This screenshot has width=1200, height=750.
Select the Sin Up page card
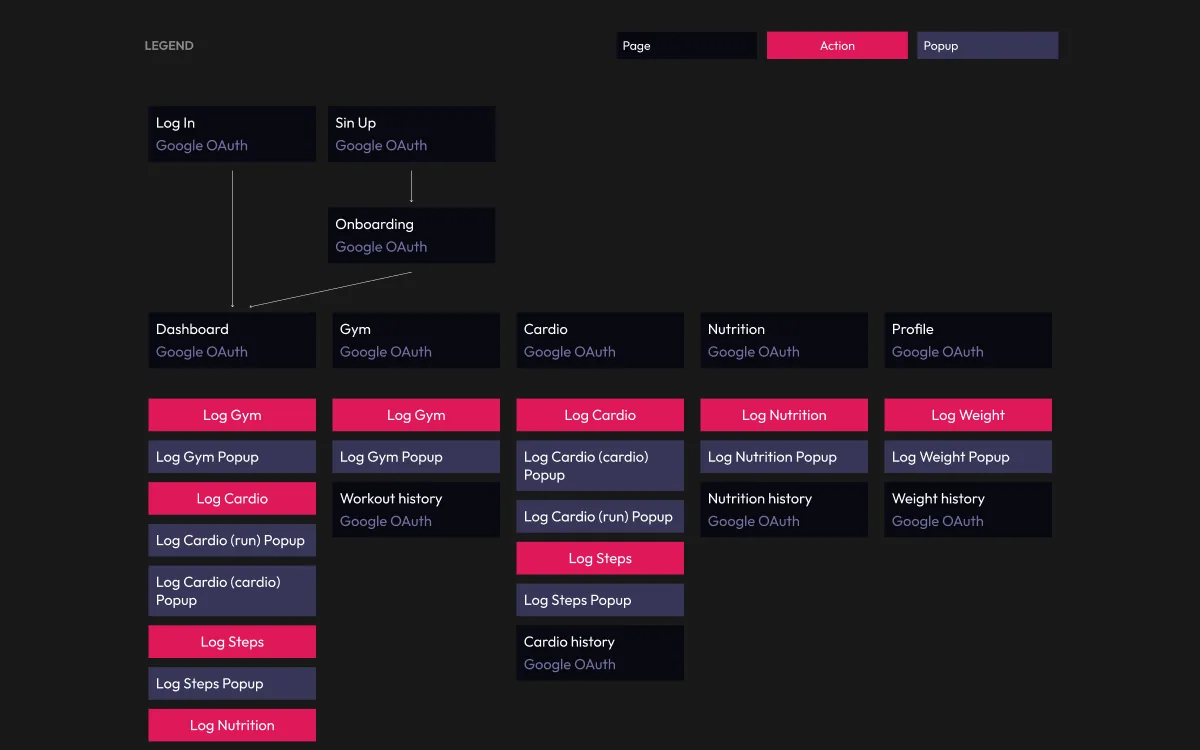(x=412, y=134)
